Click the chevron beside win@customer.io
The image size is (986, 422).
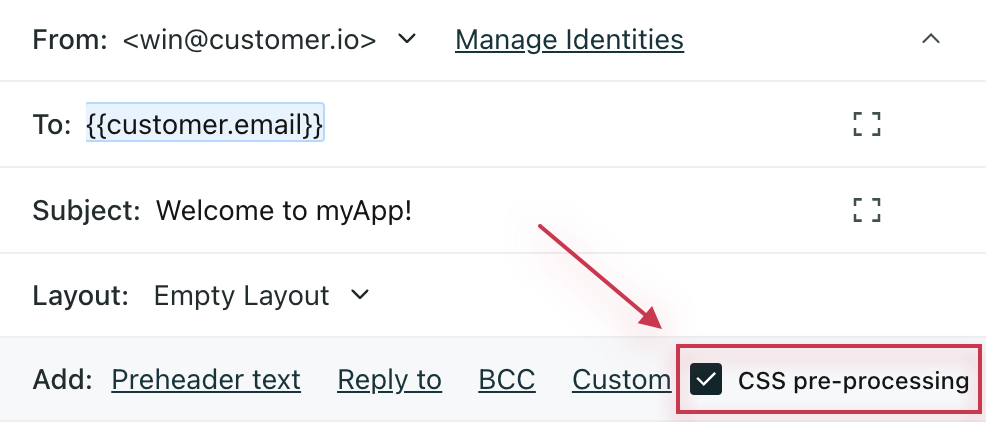pyautogui.click(x=406, y=40)
